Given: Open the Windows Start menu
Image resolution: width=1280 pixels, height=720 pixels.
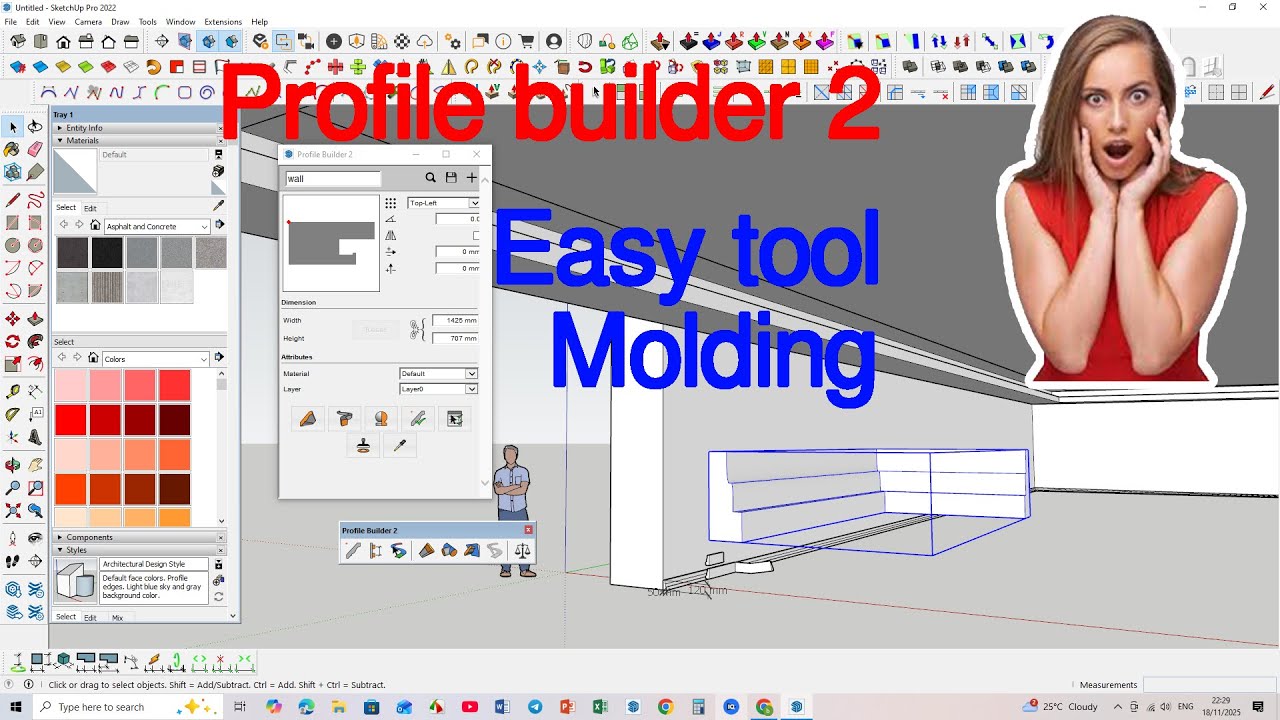Looking at the screenshot, I should coord(16,707).
